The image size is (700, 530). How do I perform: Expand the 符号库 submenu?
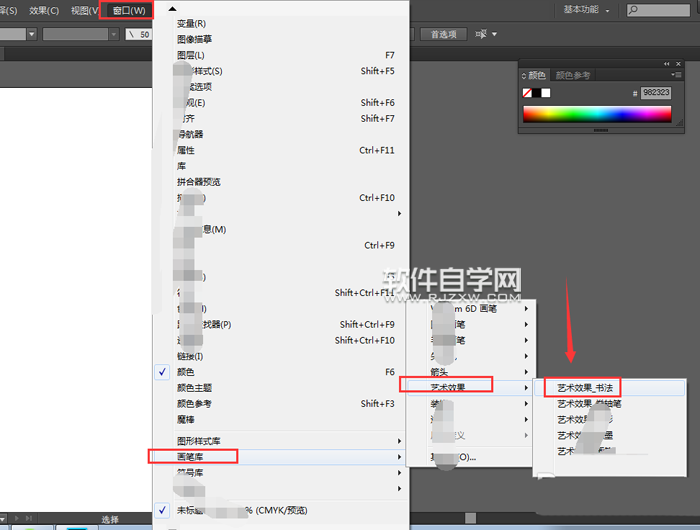pyautogui.click(x=280, y=472)
